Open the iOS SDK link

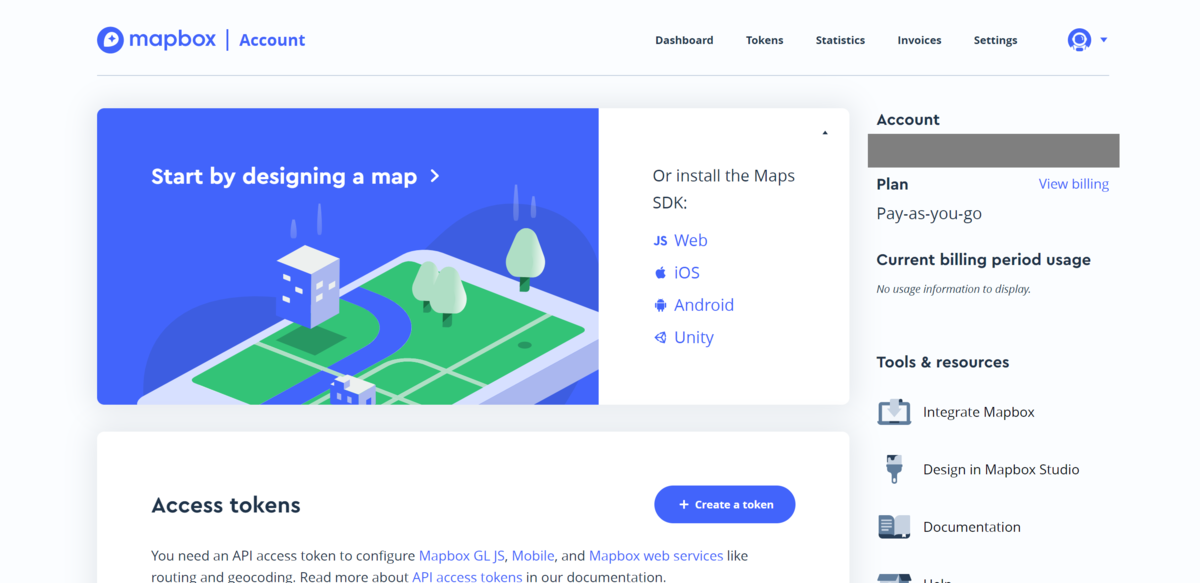point(686,273)
